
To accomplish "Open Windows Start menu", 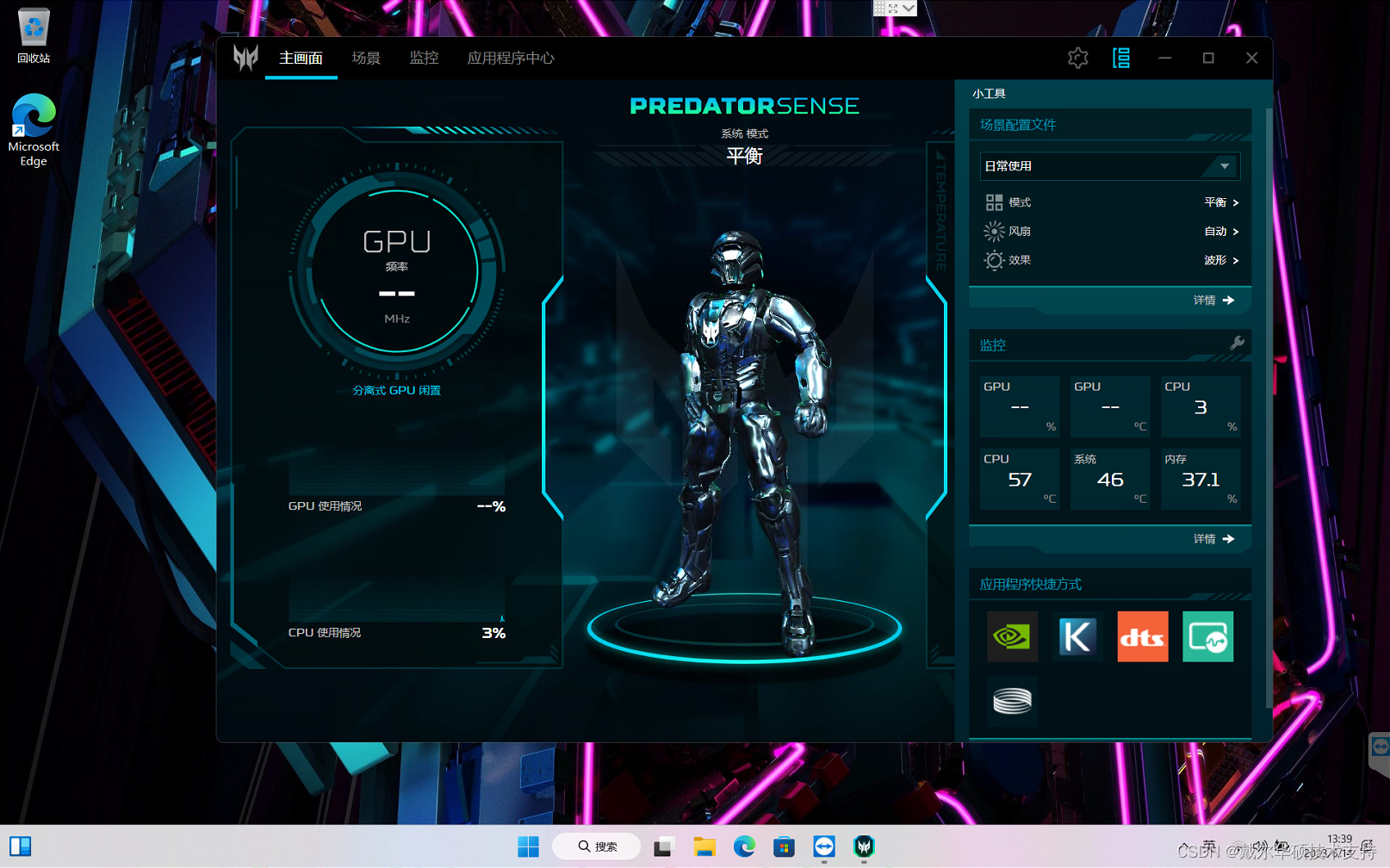I will (x=528, y=847).
